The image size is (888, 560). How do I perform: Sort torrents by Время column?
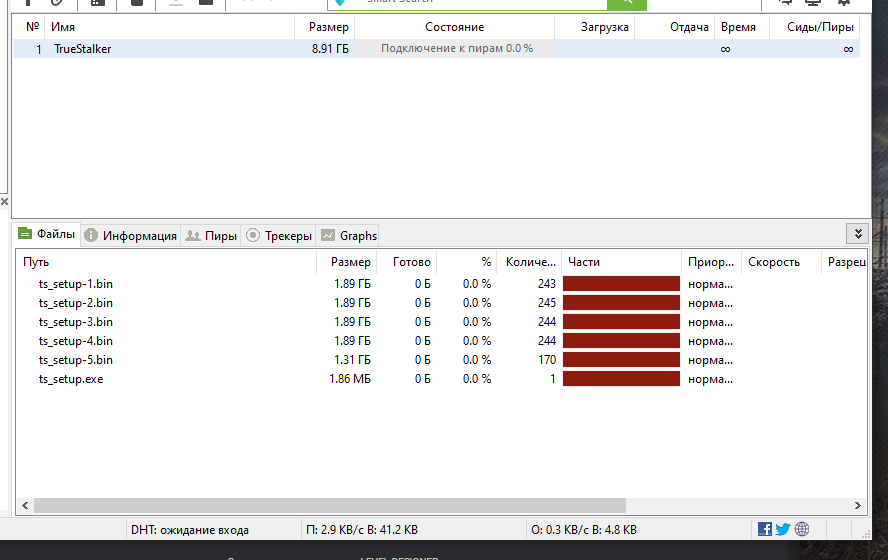[742, 27]
